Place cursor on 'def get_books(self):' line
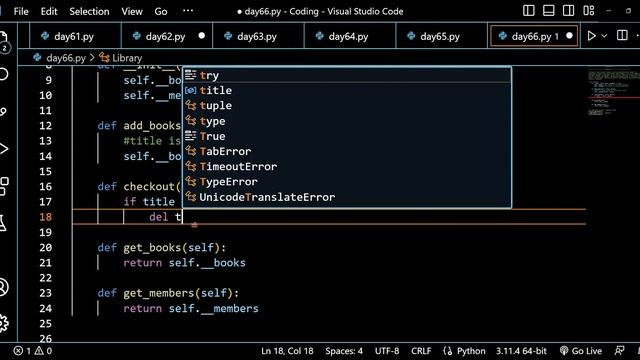 162,248
